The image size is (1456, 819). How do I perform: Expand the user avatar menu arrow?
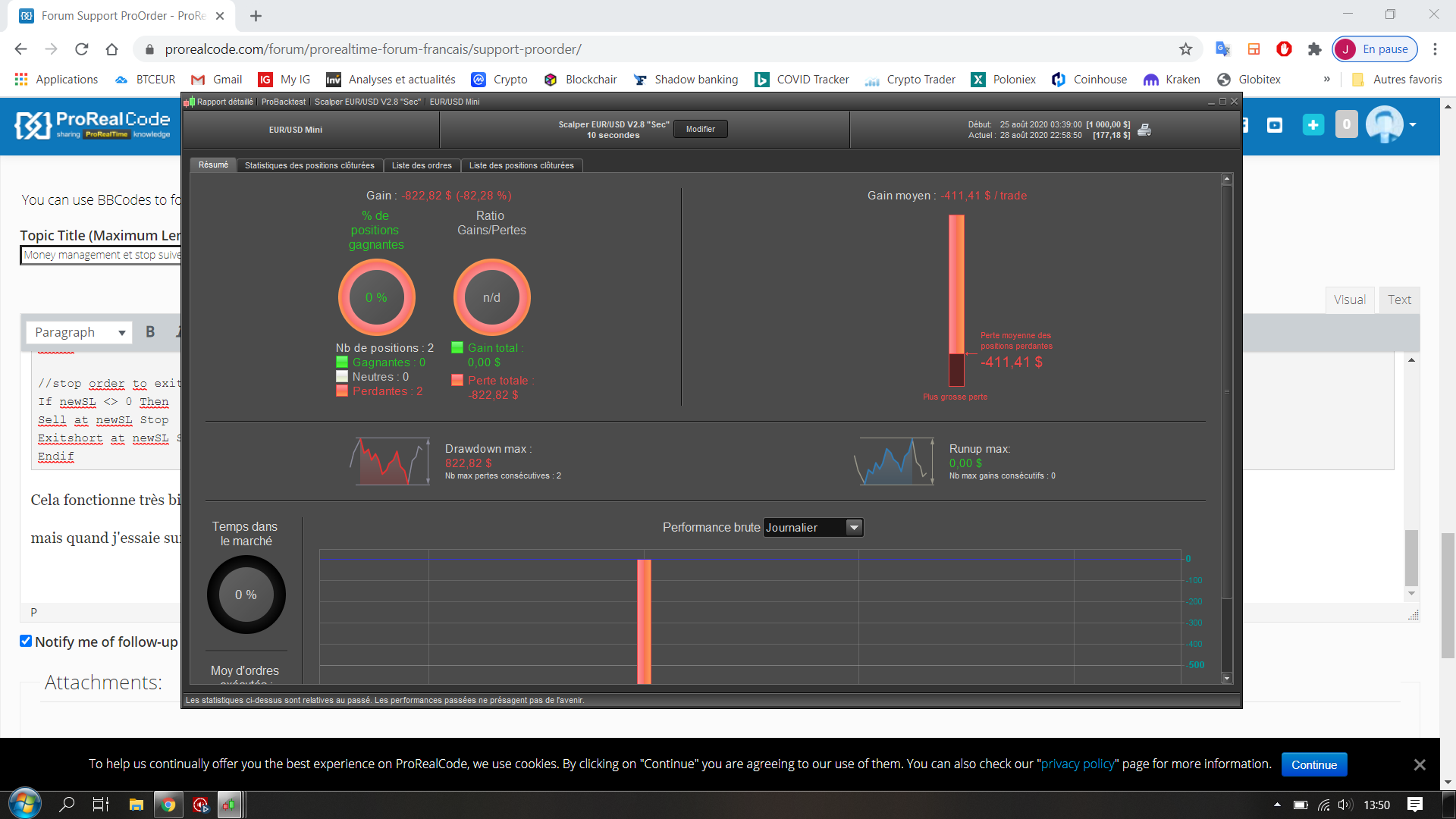pos(1413,125)
